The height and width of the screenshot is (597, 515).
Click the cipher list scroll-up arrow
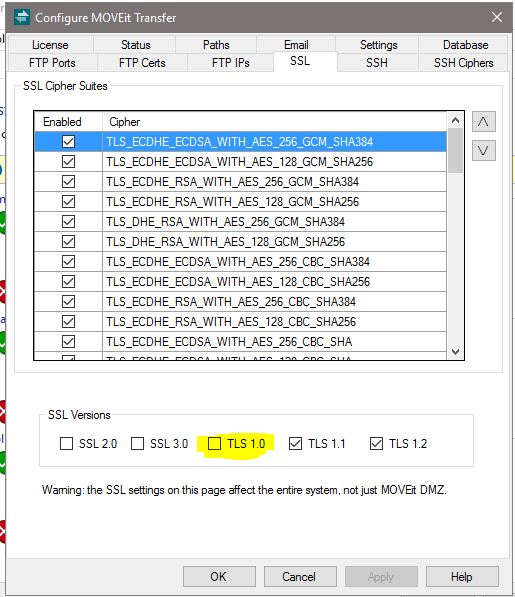455,121
